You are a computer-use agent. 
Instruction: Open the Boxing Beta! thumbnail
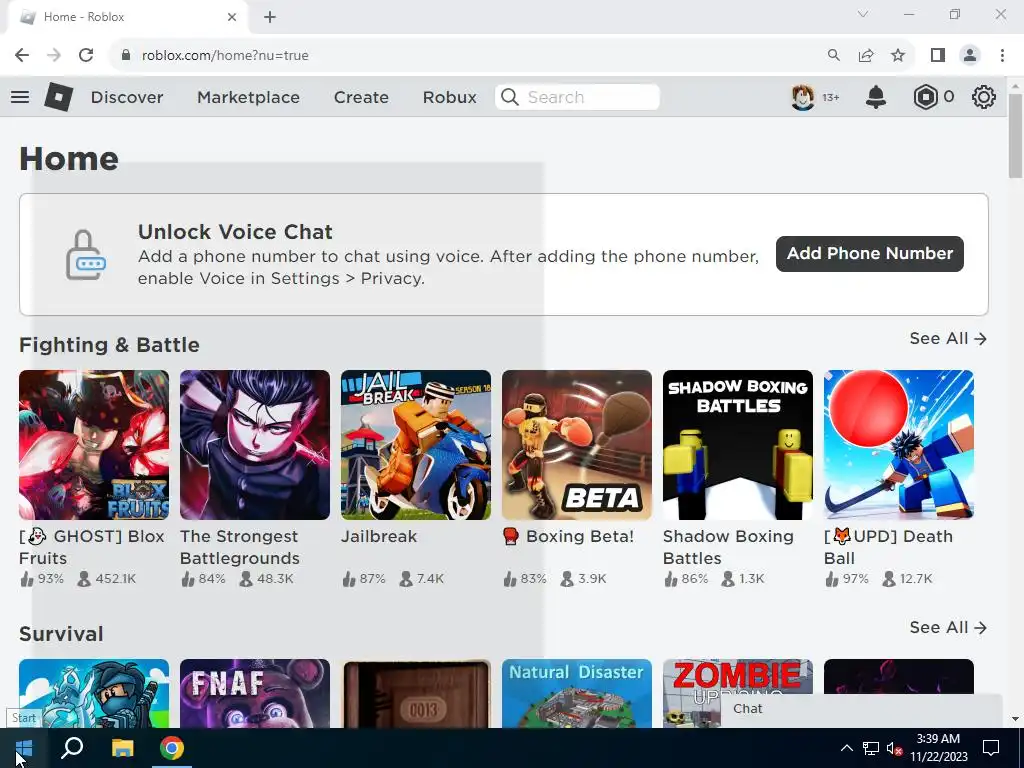point(577,445)
